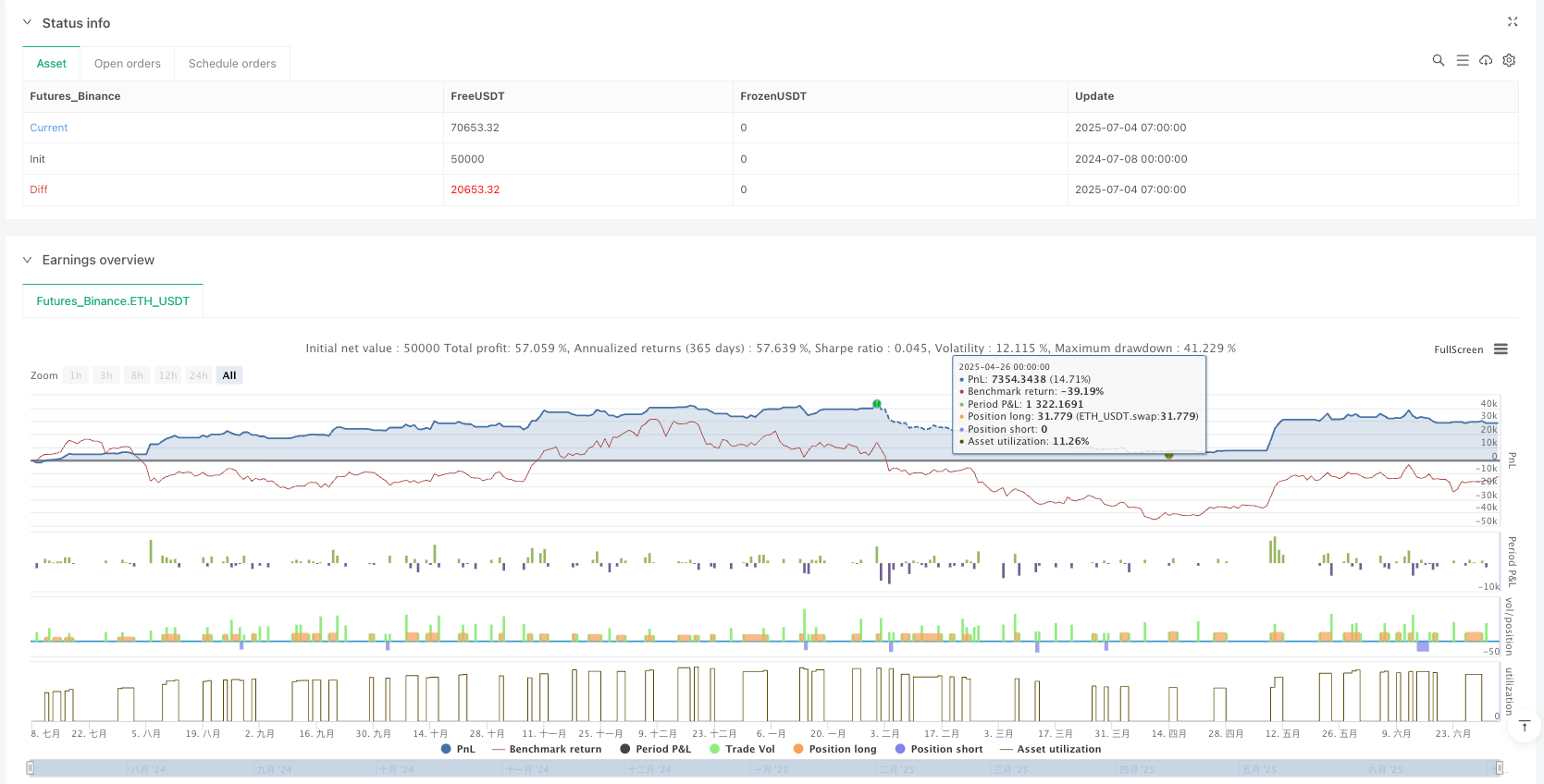Toggle Position short legend item
The image size is (1544, 784).
pos(945,749)
